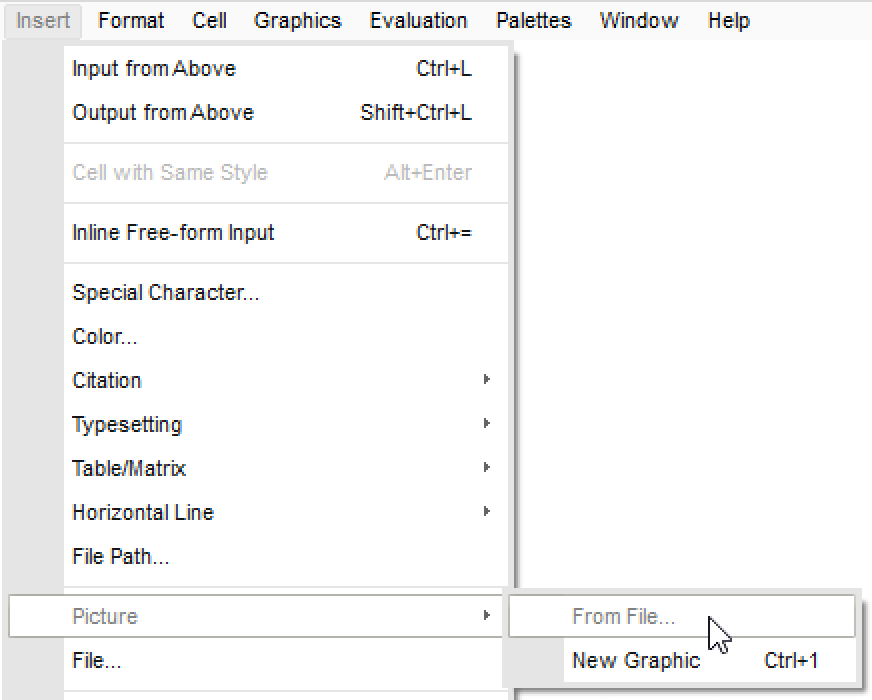
Task: Close the open Insert menu
Action: tap(43, 20)
